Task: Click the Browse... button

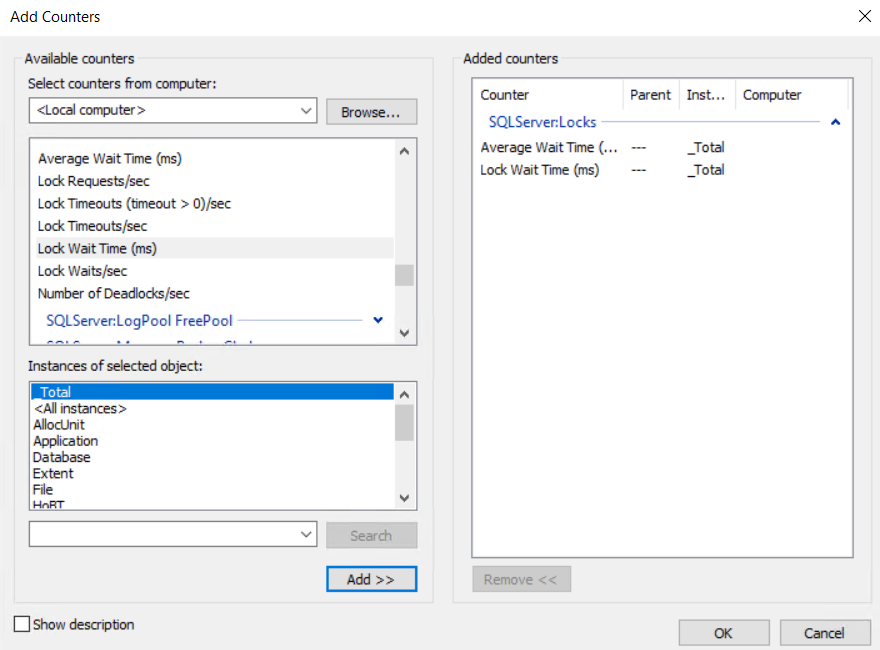Action: click(x=371, y=112)
